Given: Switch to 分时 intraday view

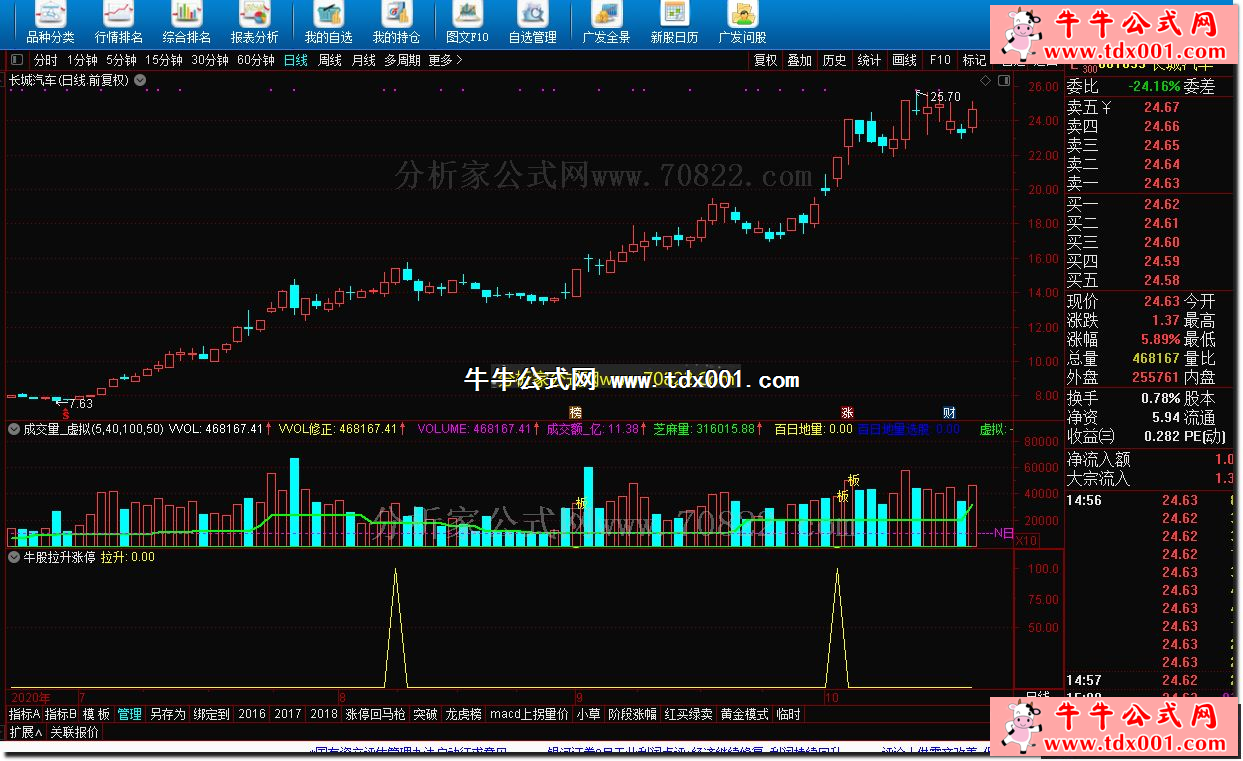Looking at the screenshot, I should point(46,60).
